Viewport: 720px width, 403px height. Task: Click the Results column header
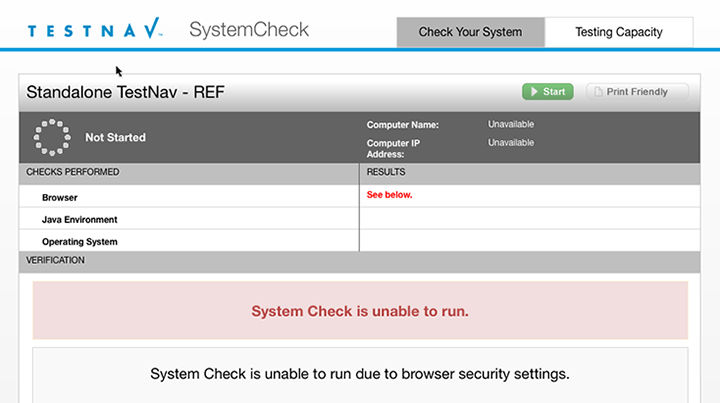point(386,173)
